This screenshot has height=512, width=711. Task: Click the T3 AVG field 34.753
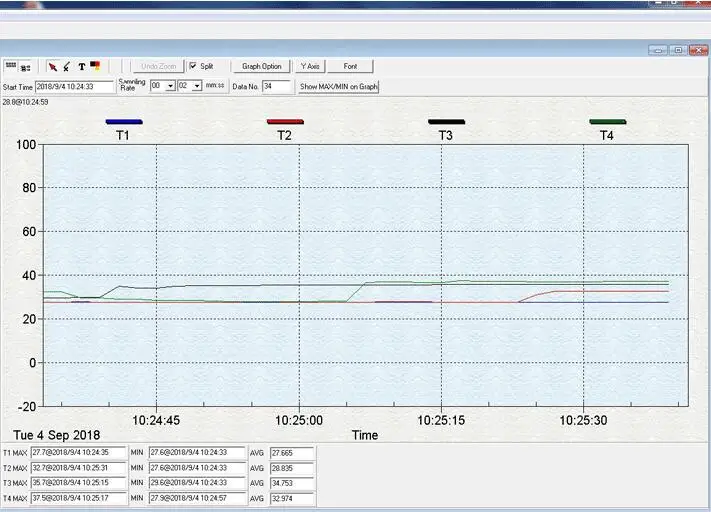pyautogui.click(x=292, y=483)
